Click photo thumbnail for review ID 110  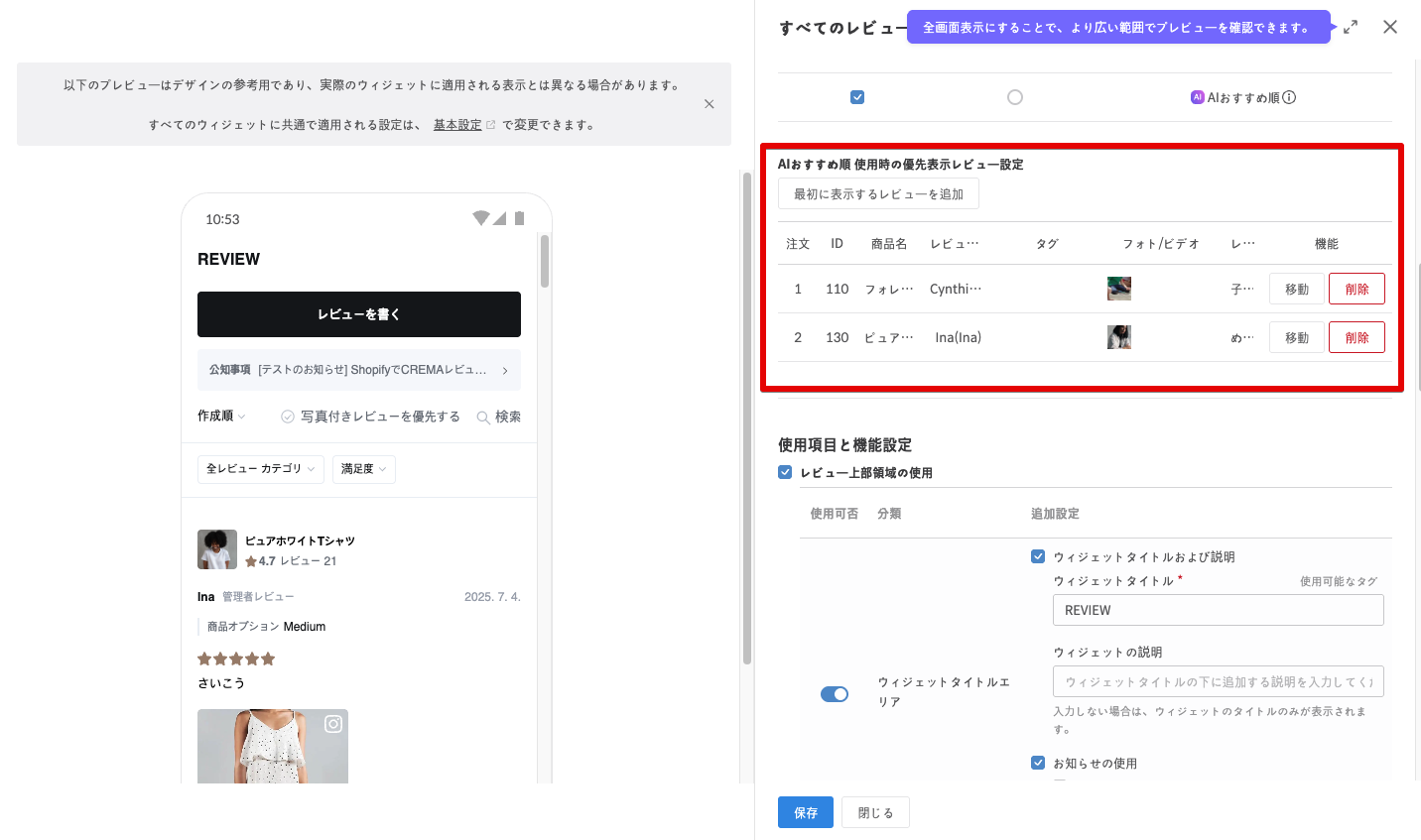pyautogui.click(x=1119, y=289)
